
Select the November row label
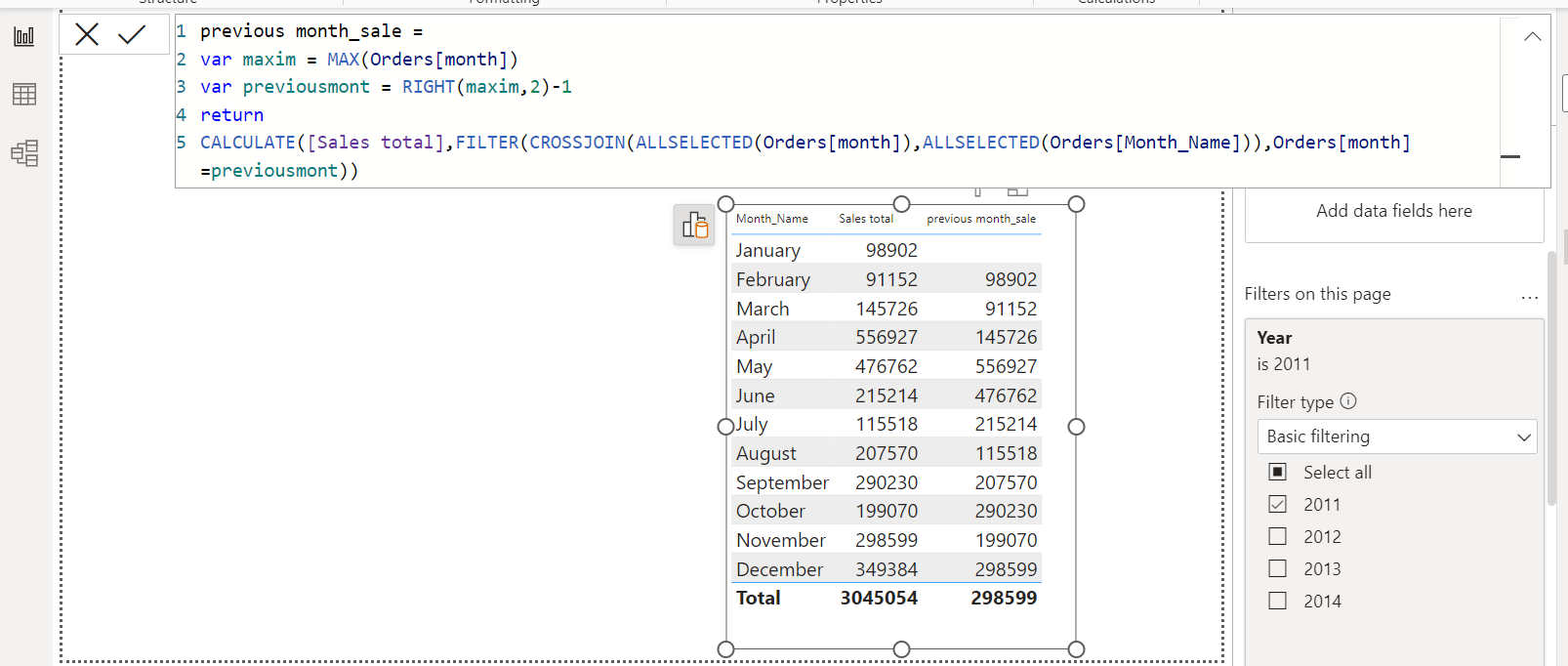pyautogui.click(x=780, y=540)
